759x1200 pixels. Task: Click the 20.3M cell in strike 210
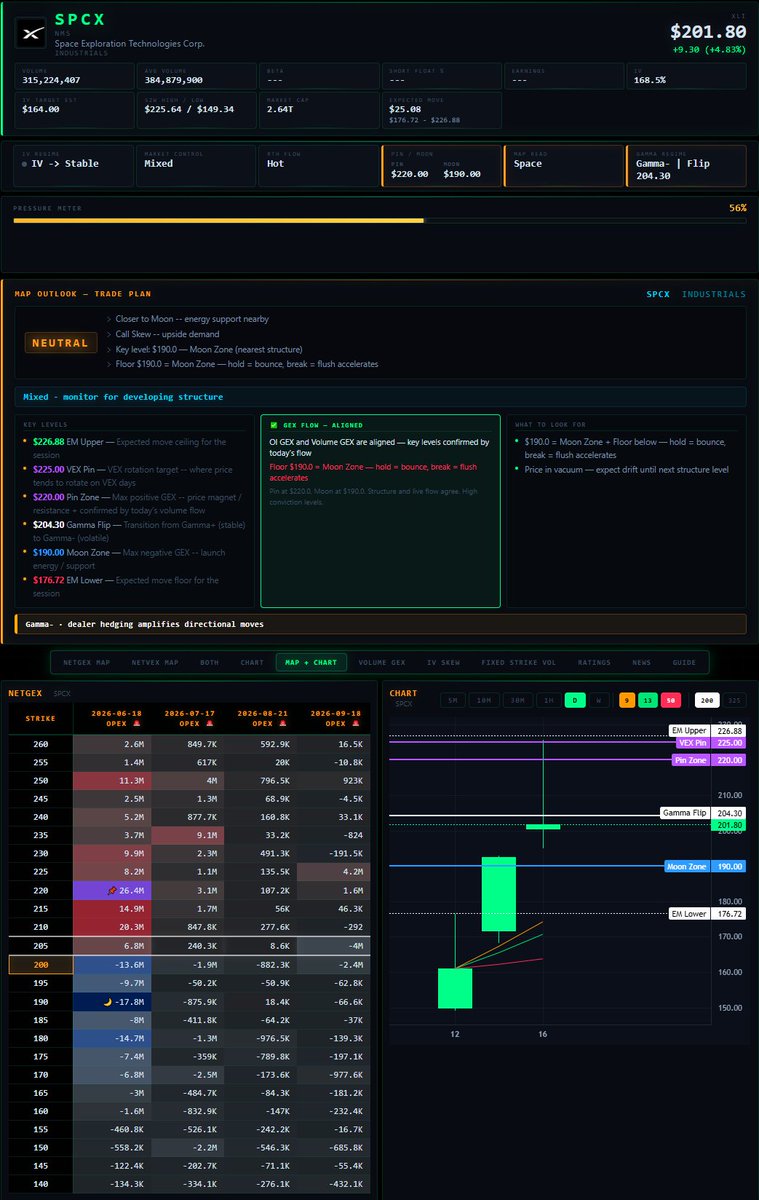coord(111,927)
